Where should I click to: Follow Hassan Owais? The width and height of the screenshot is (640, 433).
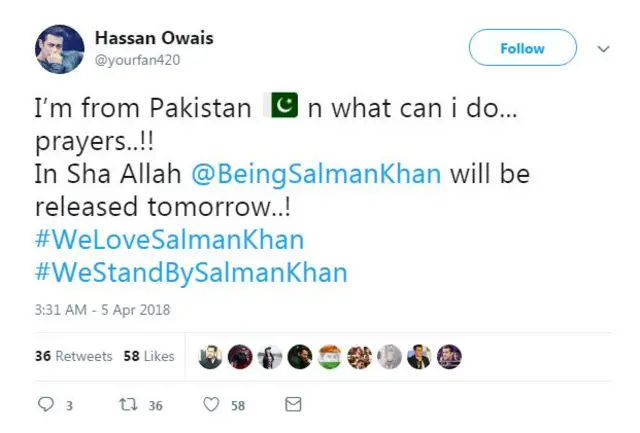(x=523, y=48)
